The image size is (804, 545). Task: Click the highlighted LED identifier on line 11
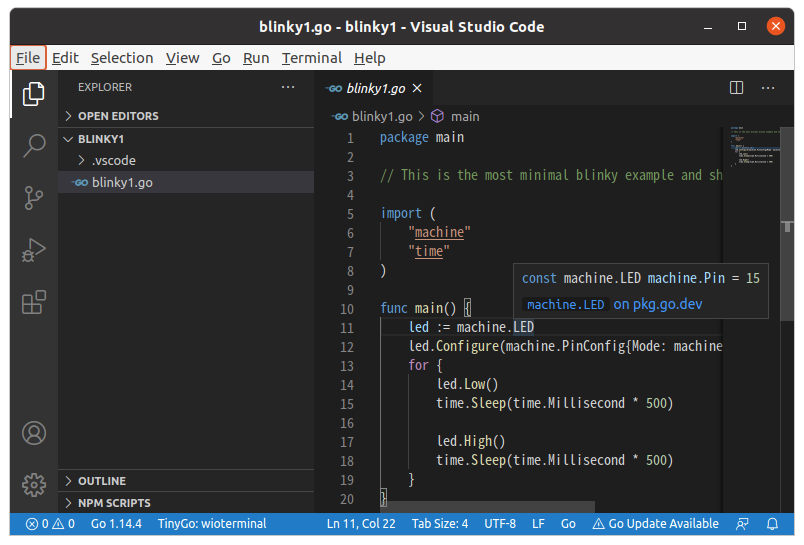(524, 327)
